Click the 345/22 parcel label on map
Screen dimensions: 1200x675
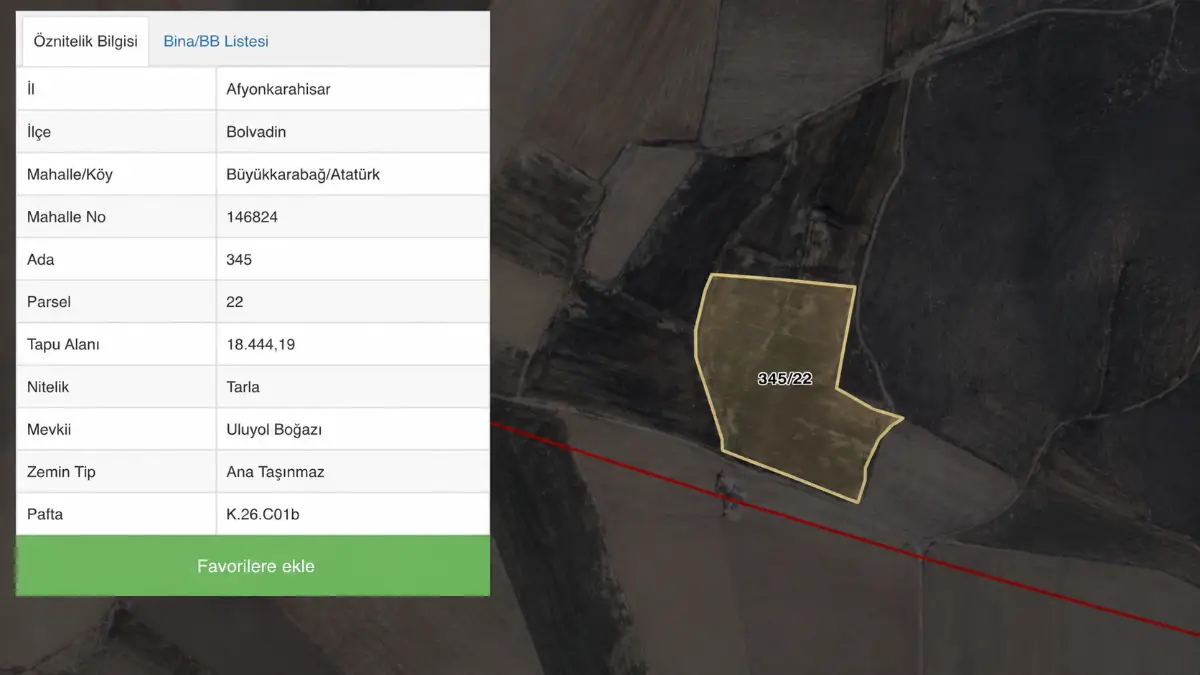pos(785,379)
